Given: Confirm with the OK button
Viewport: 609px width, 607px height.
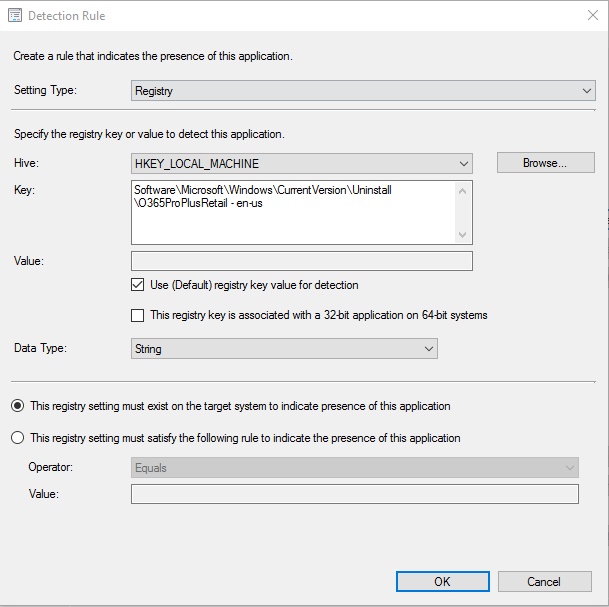Looking at the screenshot, I should (442, 582).
